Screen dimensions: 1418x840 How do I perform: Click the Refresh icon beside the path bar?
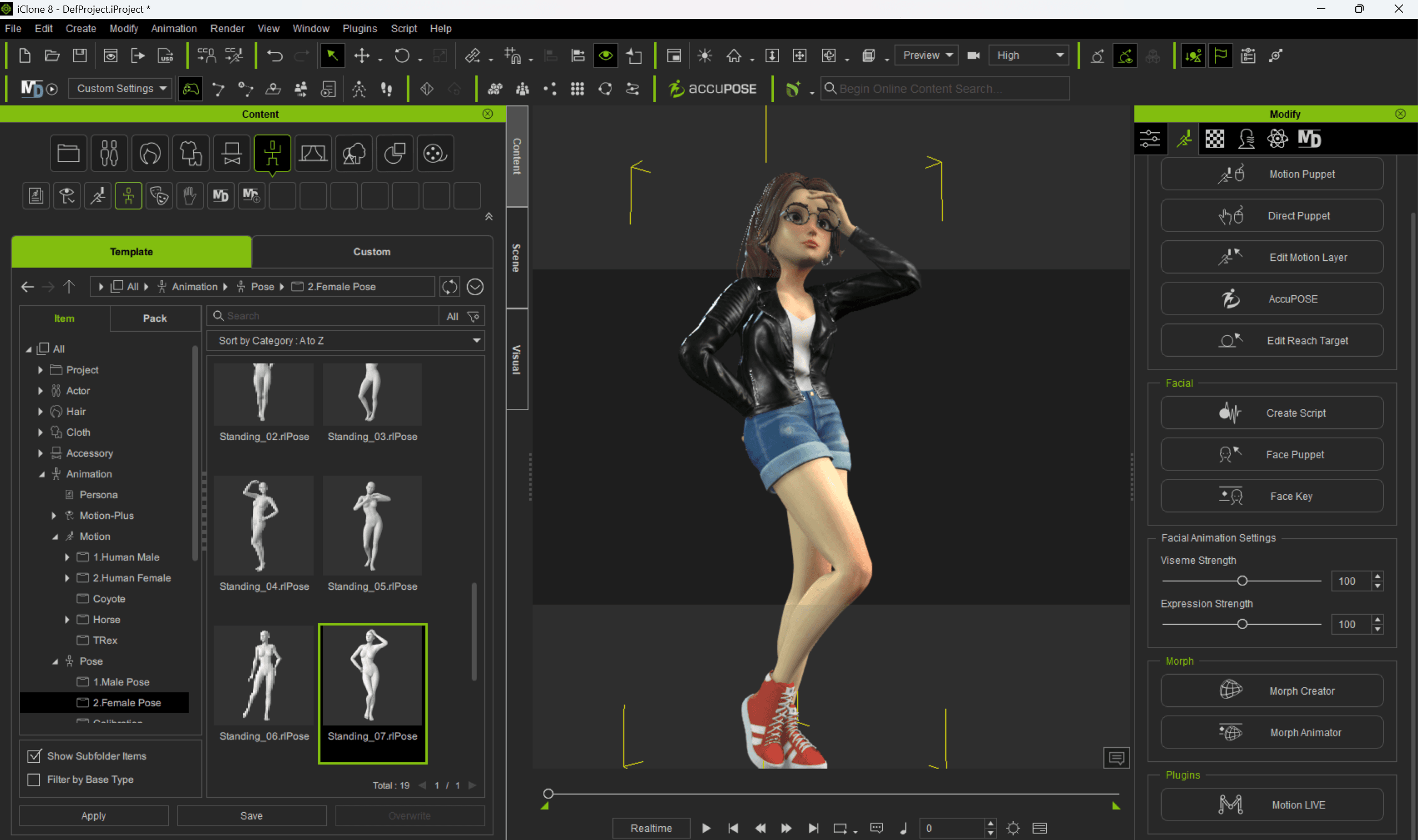[449, 287]
